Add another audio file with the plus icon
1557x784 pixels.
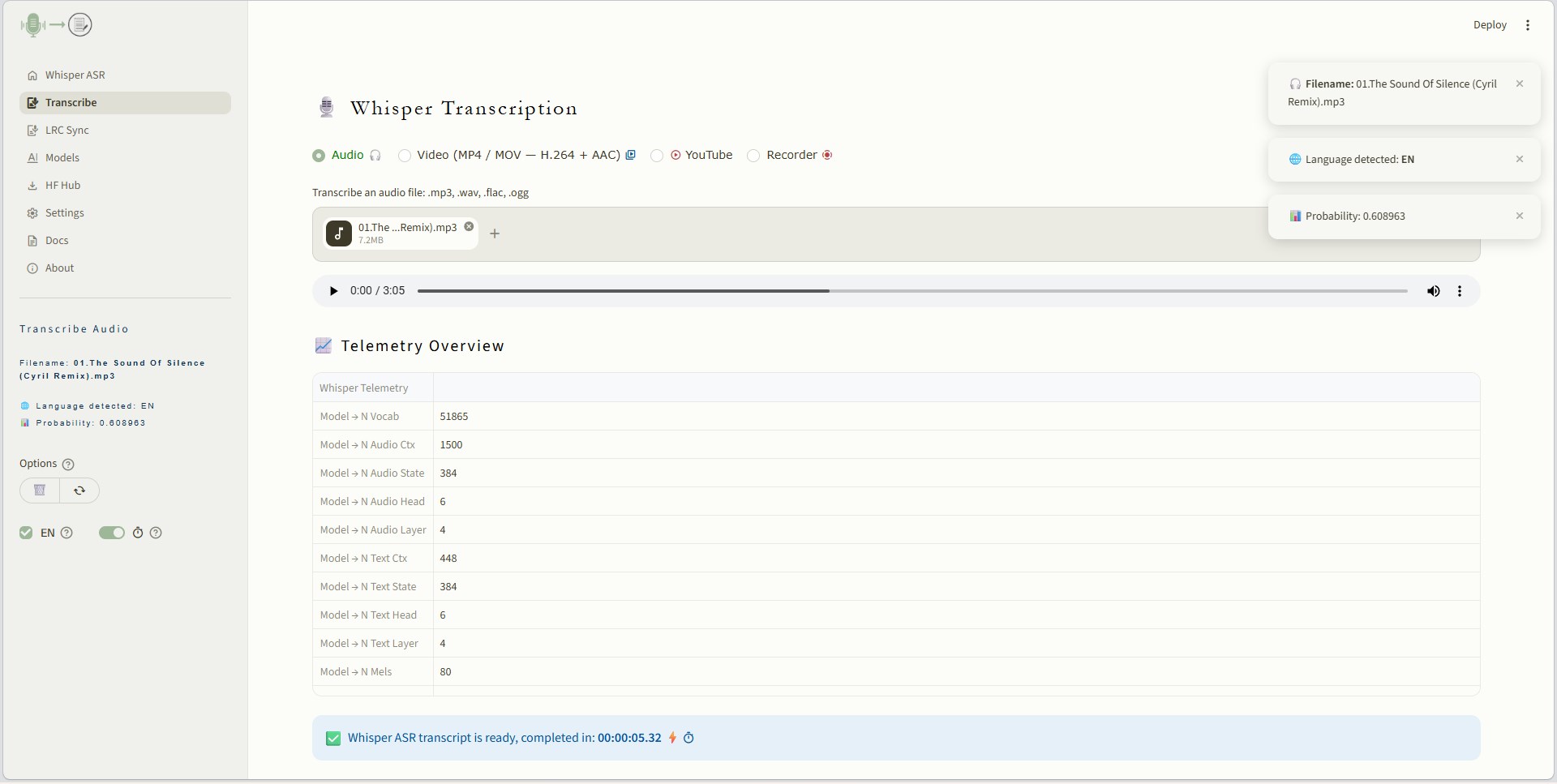(495, 233)
